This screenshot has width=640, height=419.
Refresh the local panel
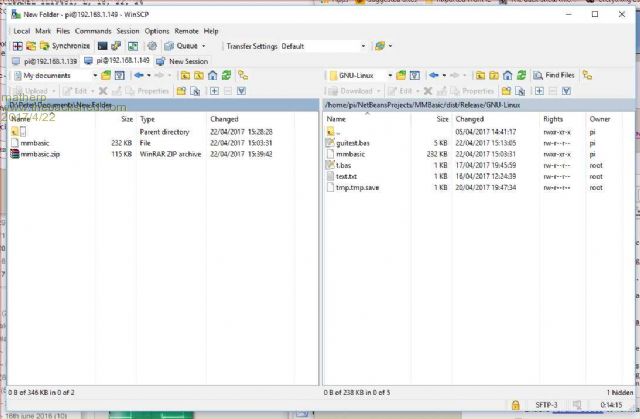tap(227, 75)
